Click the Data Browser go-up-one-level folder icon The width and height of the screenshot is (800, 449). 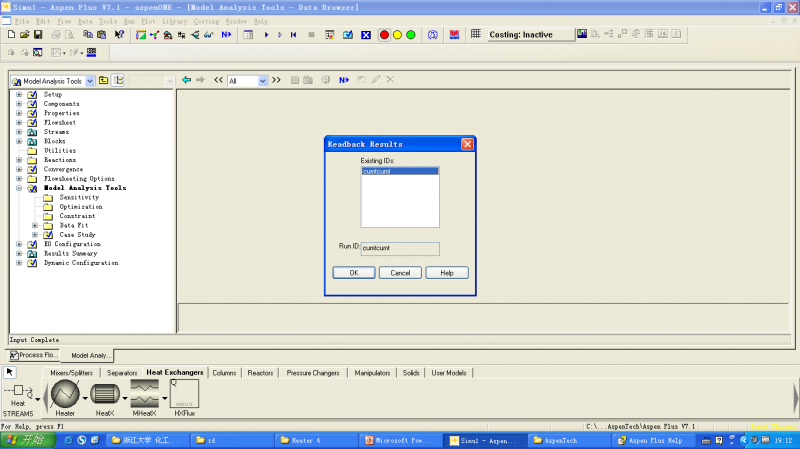tap(104, 81)
